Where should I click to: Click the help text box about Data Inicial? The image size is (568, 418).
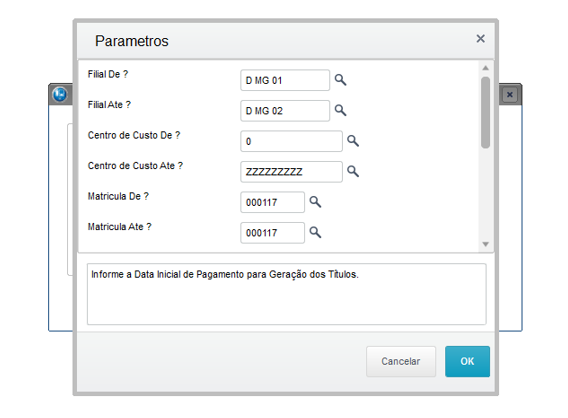pos(287,294)
